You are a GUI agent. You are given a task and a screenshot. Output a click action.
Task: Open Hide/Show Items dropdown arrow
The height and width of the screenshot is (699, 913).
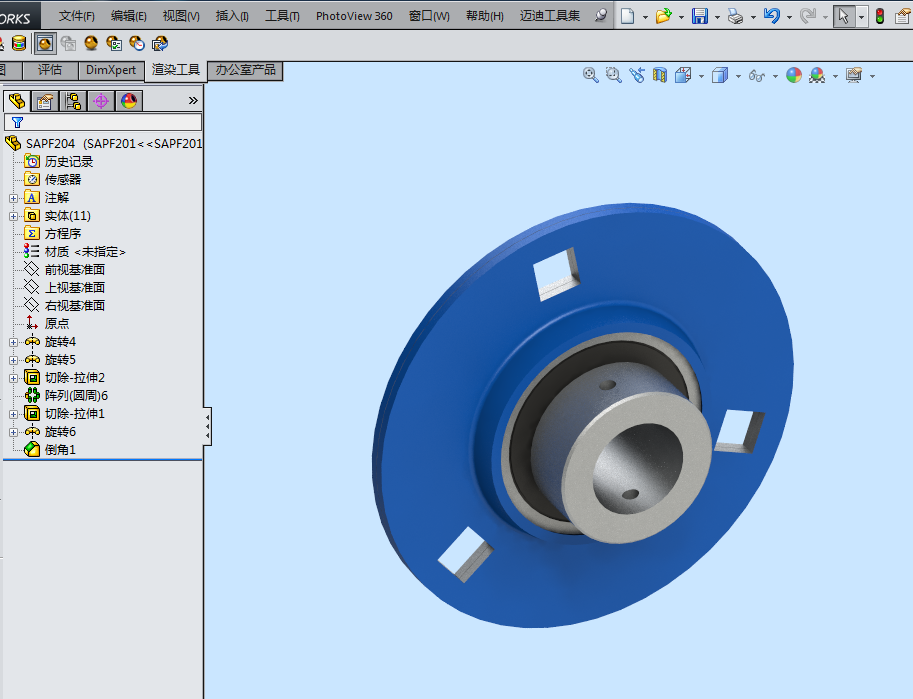point(775,76)
